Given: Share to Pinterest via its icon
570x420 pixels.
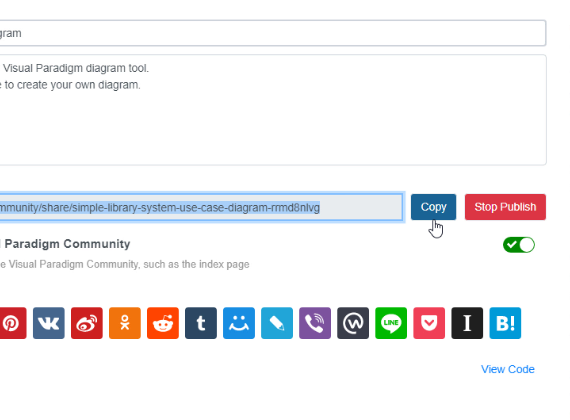Looking at the screenshot, I should [12, 323].
